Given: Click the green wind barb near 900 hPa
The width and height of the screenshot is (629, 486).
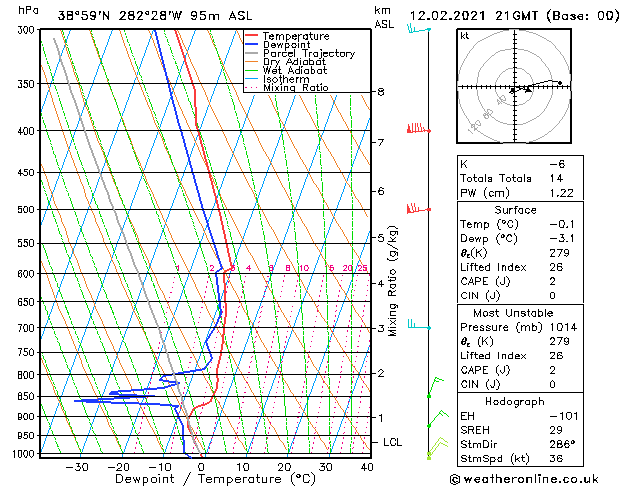Looking at the screenshot, I should [438, 419].
